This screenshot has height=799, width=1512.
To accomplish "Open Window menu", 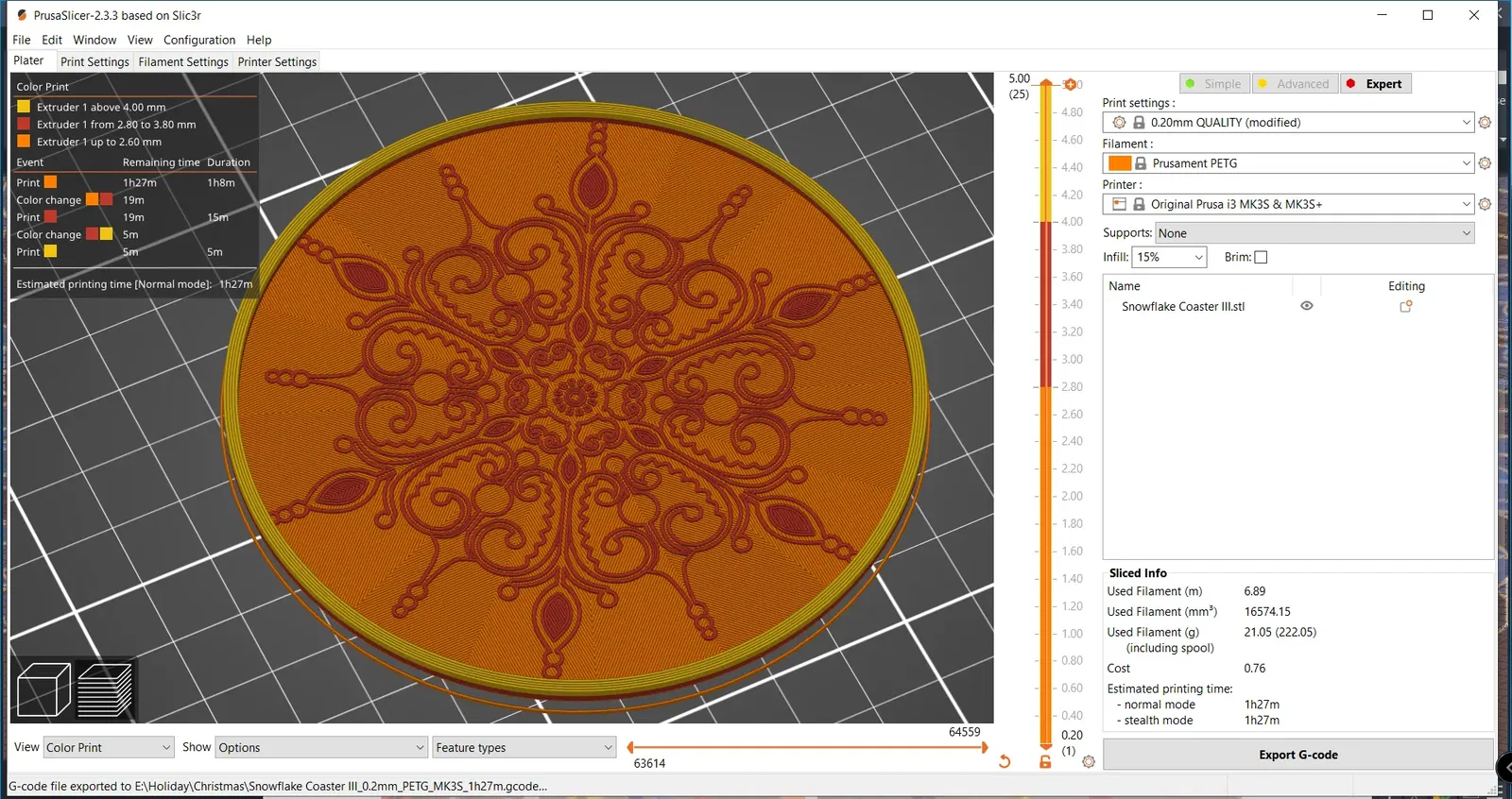I will coord(94,40).
